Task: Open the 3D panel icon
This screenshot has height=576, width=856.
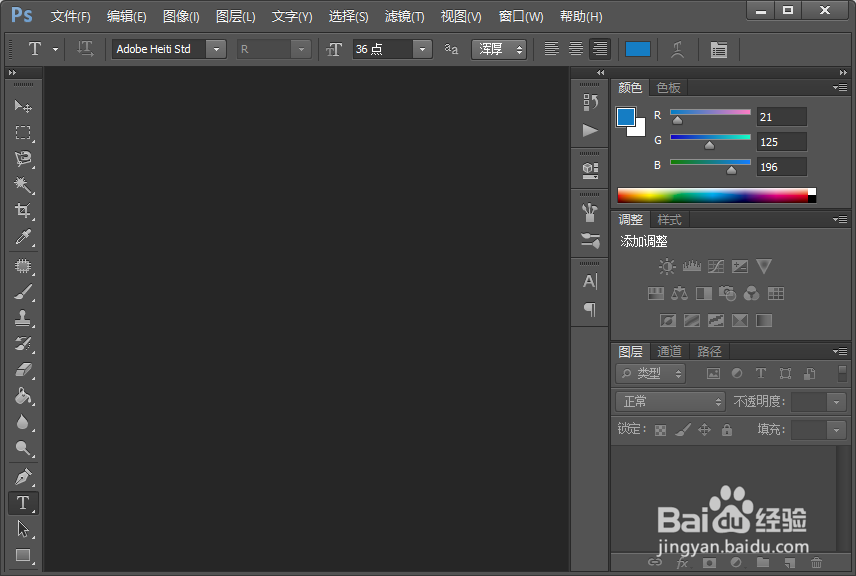Action: point(590,170)
